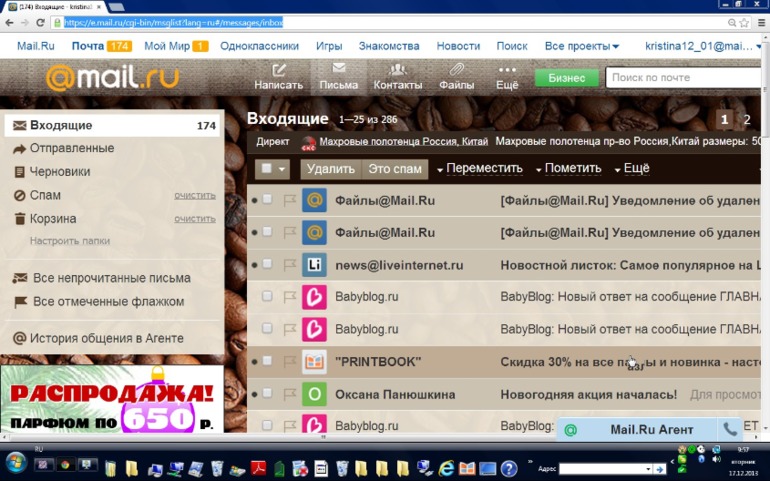Open the Пометить dropdown
The width and height of the screenshot is (770, 481).
tap(568, 169)
